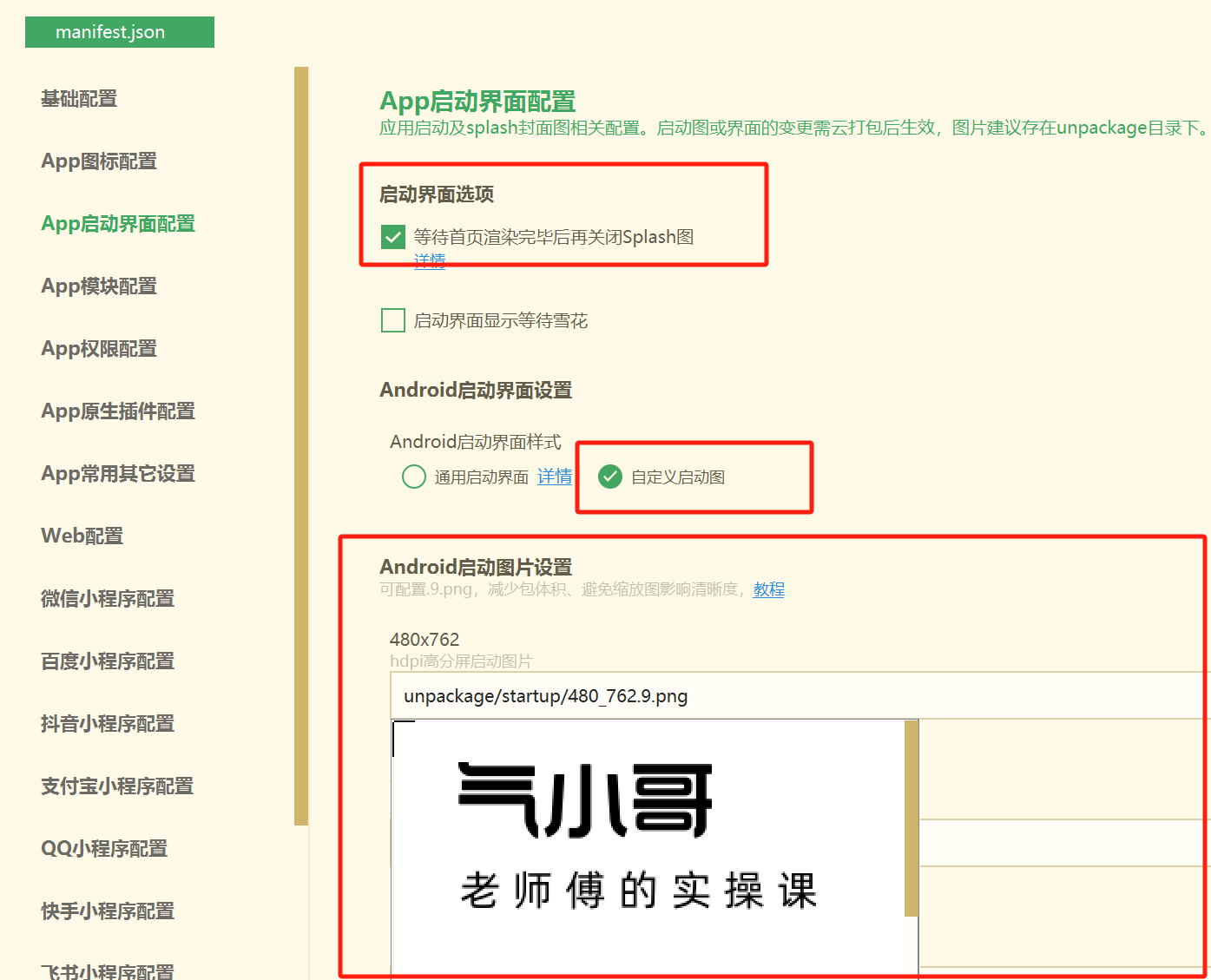Click the Android启动图片设置 heading

pyautogui.click(x=476, y=567)
